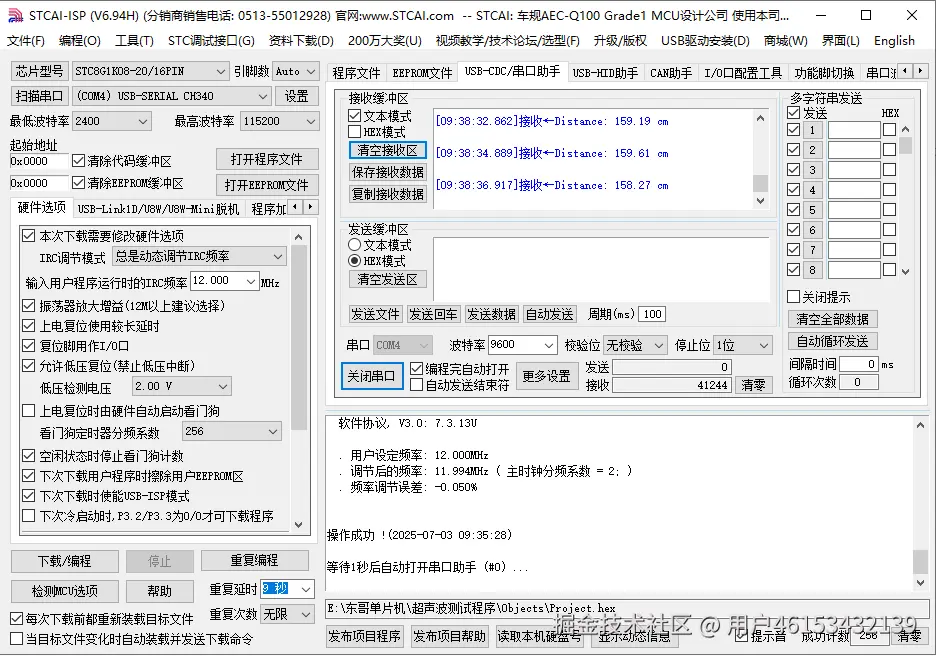
Task: Click receive buffer scroll-down arrow
Action: pos(760,201)
